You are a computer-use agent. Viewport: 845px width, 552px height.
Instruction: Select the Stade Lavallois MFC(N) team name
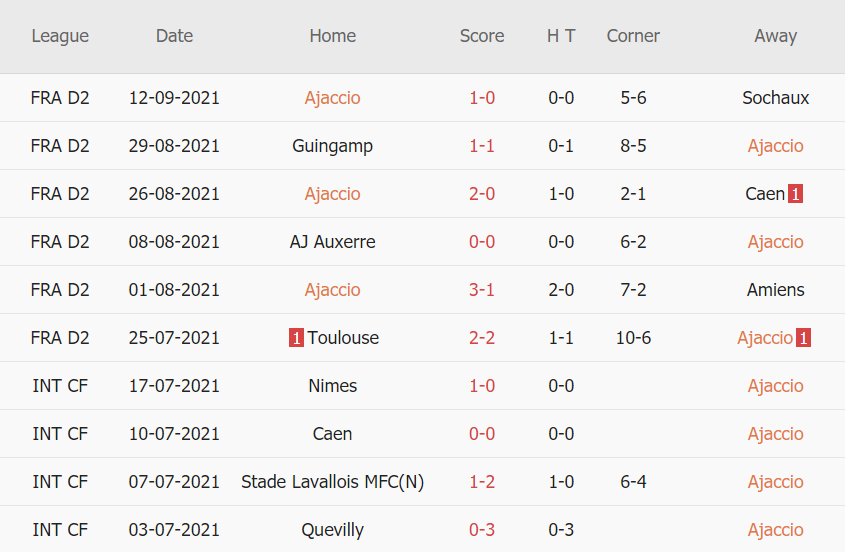(x=332, y=482)
